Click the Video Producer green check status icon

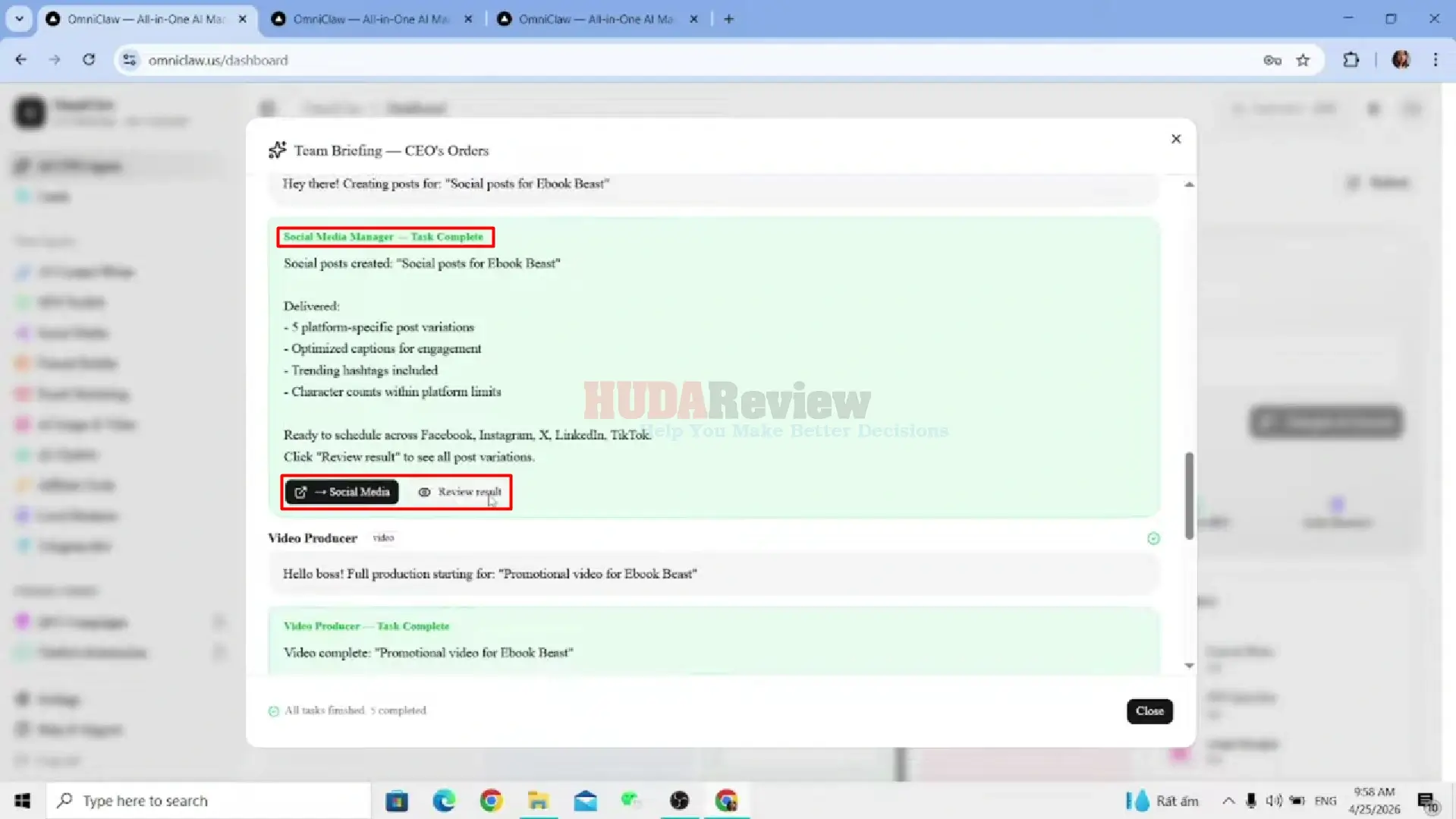coord(1153,538)
